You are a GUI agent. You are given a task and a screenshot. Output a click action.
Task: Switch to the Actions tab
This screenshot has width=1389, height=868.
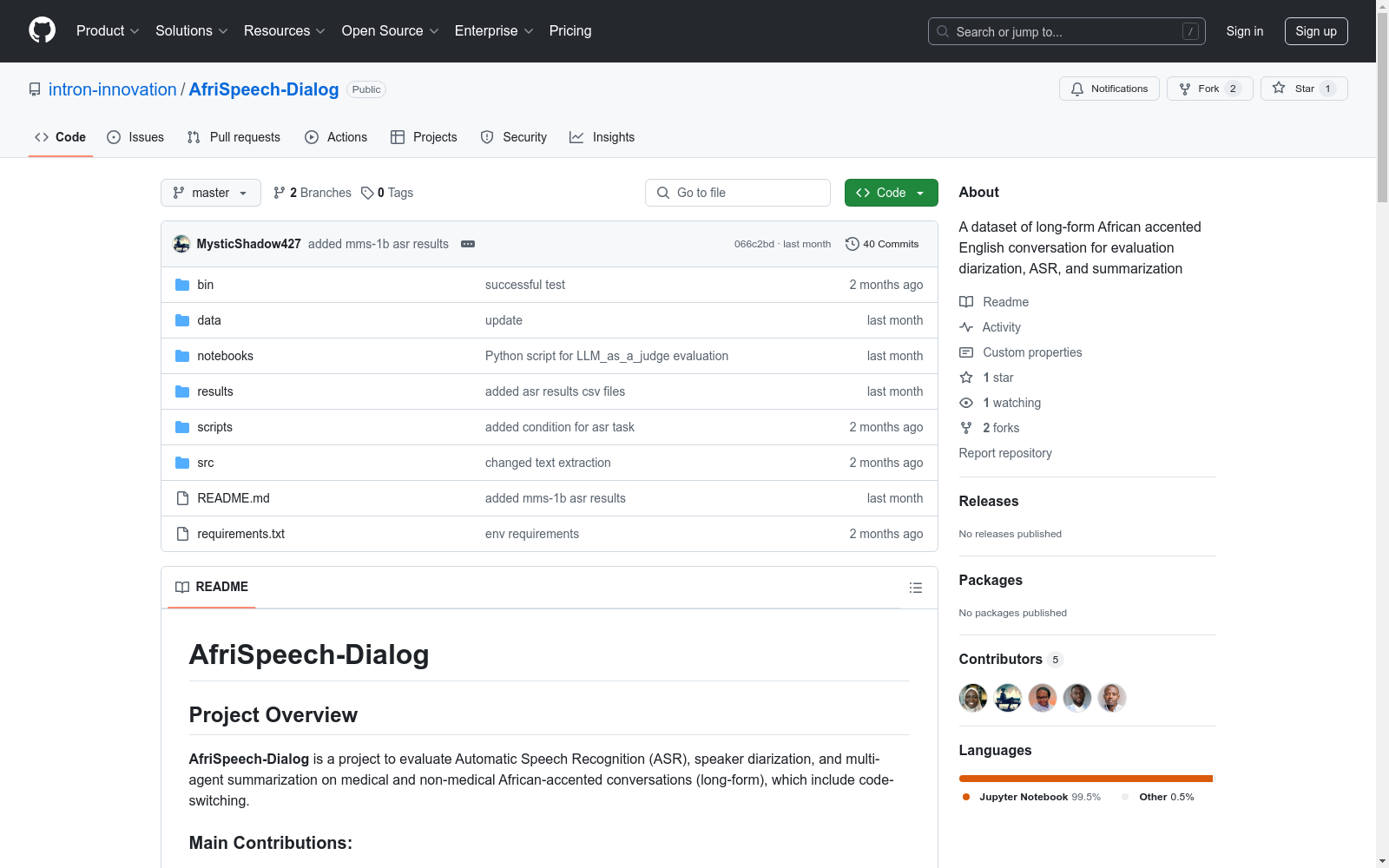(336, 137)
